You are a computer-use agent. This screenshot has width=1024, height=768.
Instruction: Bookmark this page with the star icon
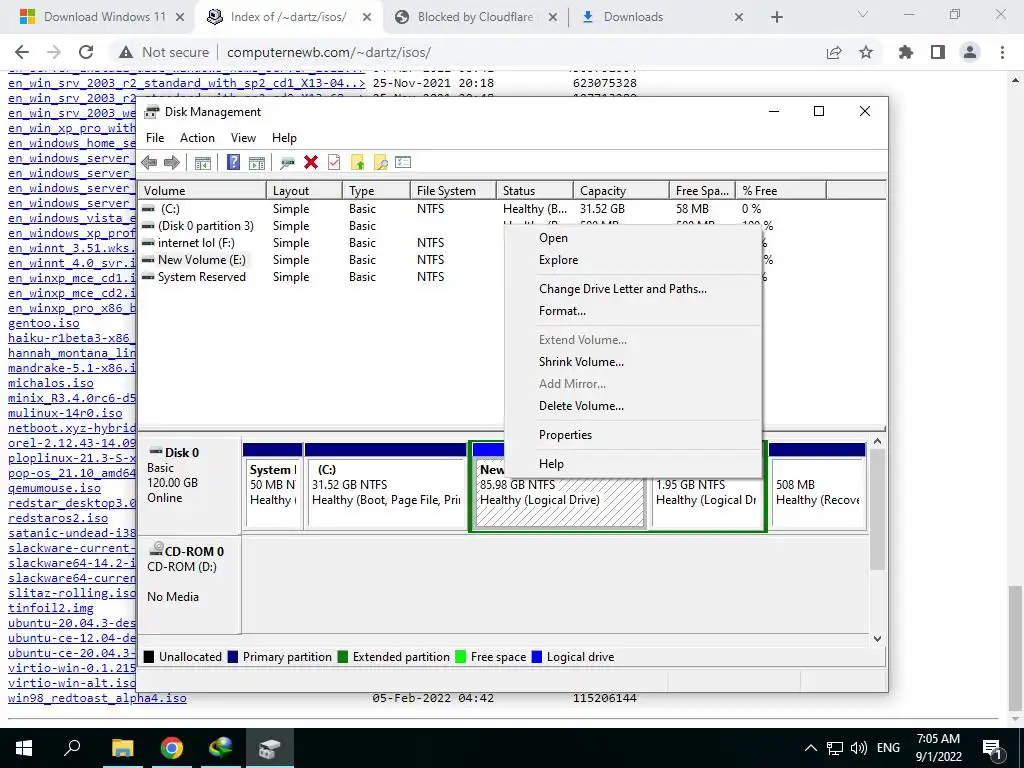point(866,52)
